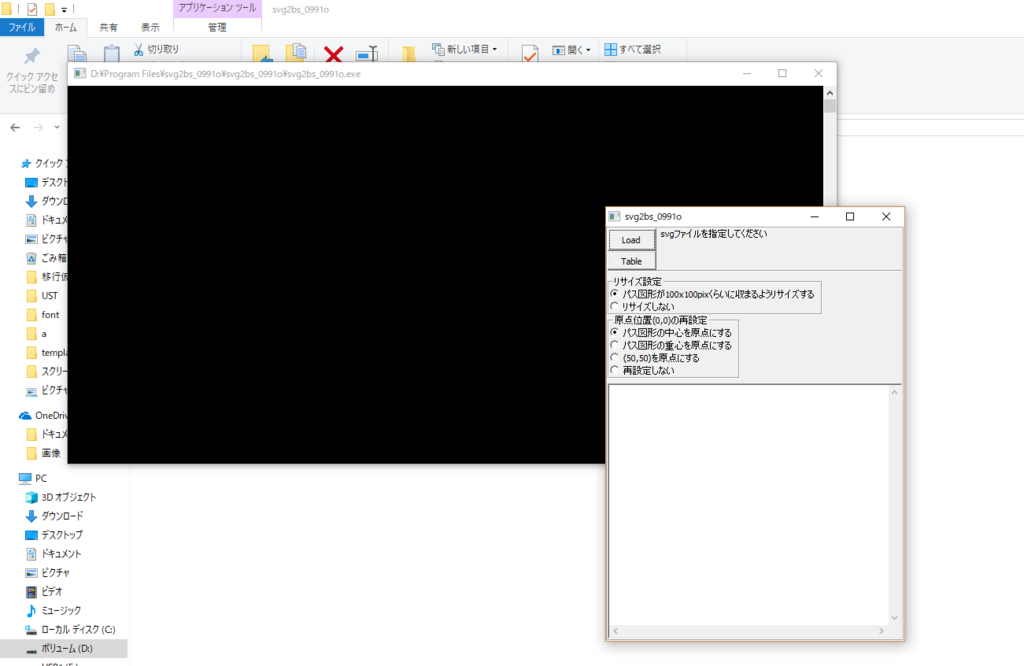Click the Explorer forward arrow
This screenshot has width=1024, height=666.
(39, 127)
